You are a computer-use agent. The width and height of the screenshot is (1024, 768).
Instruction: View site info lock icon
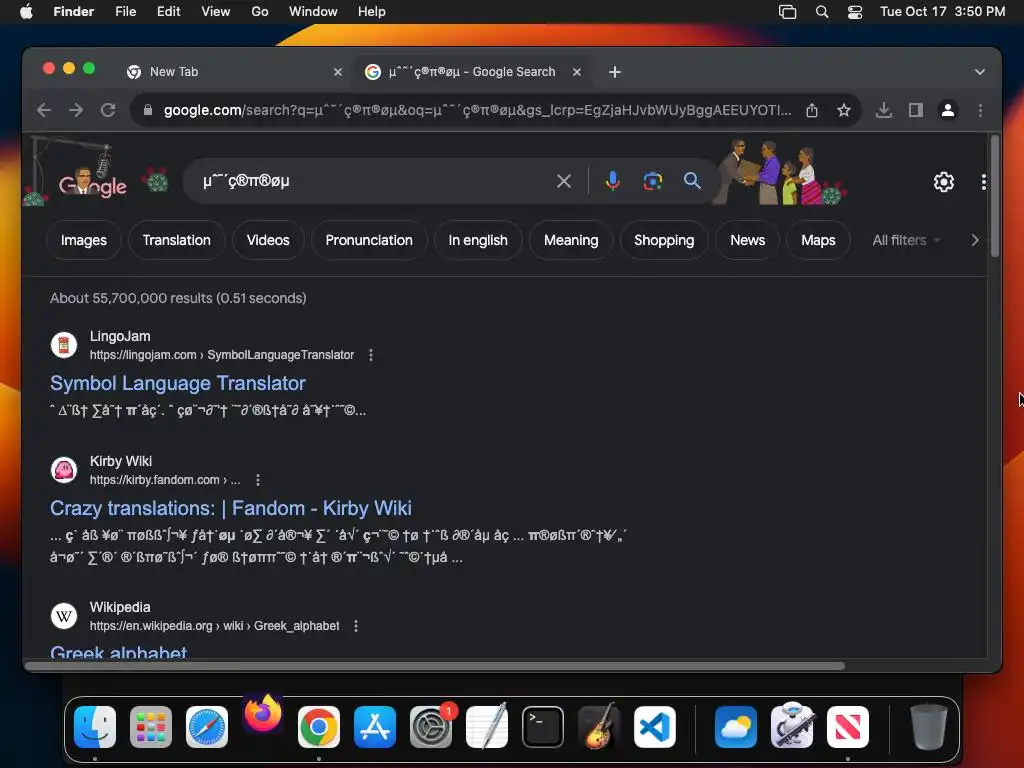[148, 110]
